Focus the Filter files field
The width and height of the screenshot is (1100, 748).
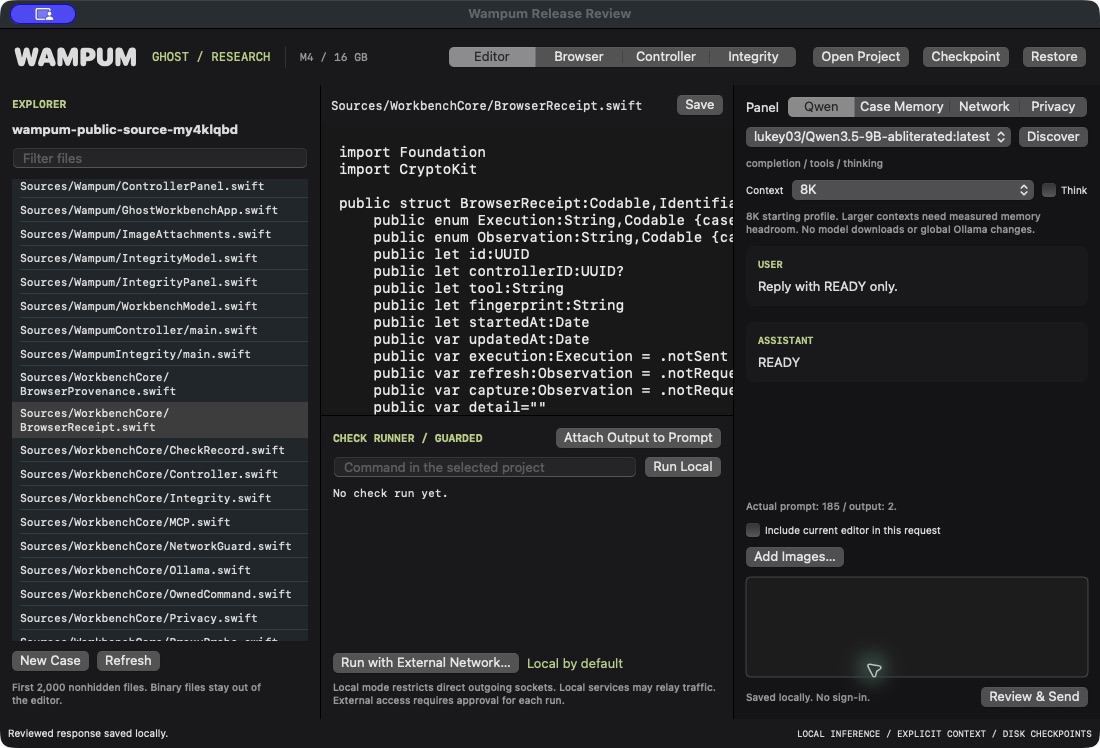(x=160, y=159)
